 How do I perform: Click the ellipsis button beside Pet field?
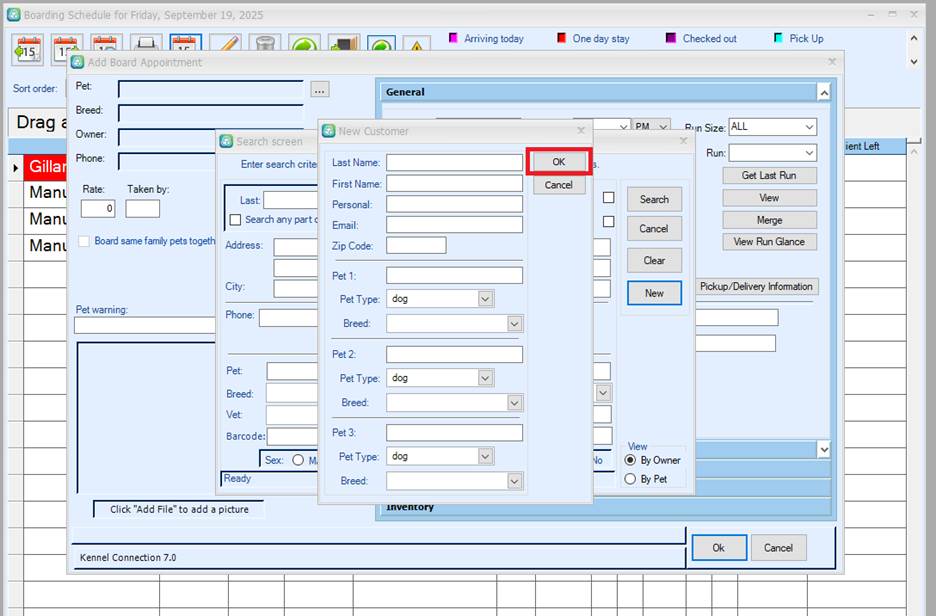pos(319,90)
